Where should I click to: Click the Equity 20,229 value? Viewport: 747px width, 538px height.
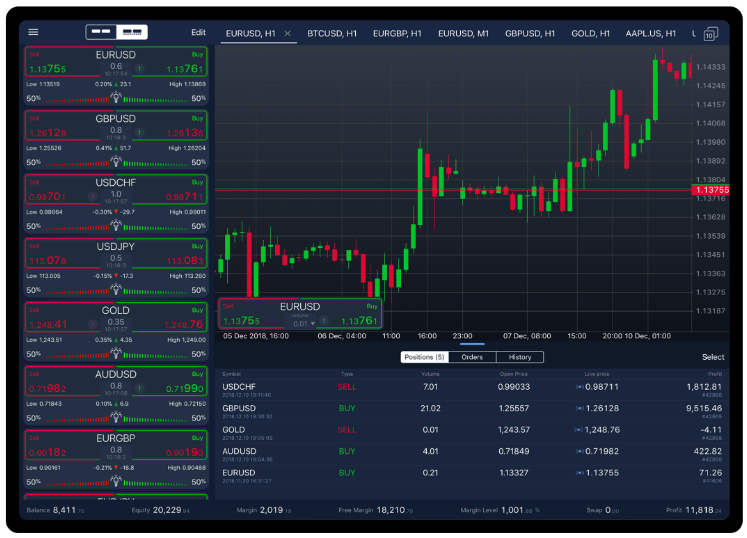pos(171,510)
